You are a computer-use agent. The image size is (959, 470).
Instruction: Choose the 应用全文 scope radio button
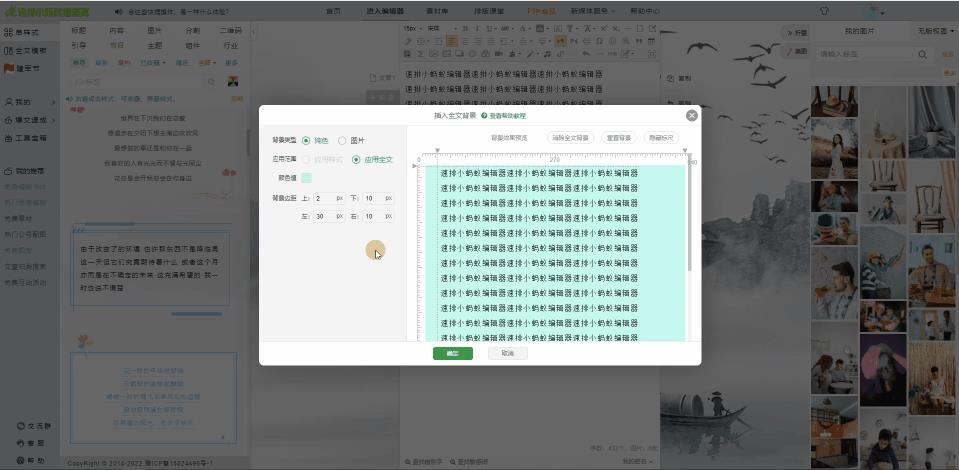tap(356, 159)
